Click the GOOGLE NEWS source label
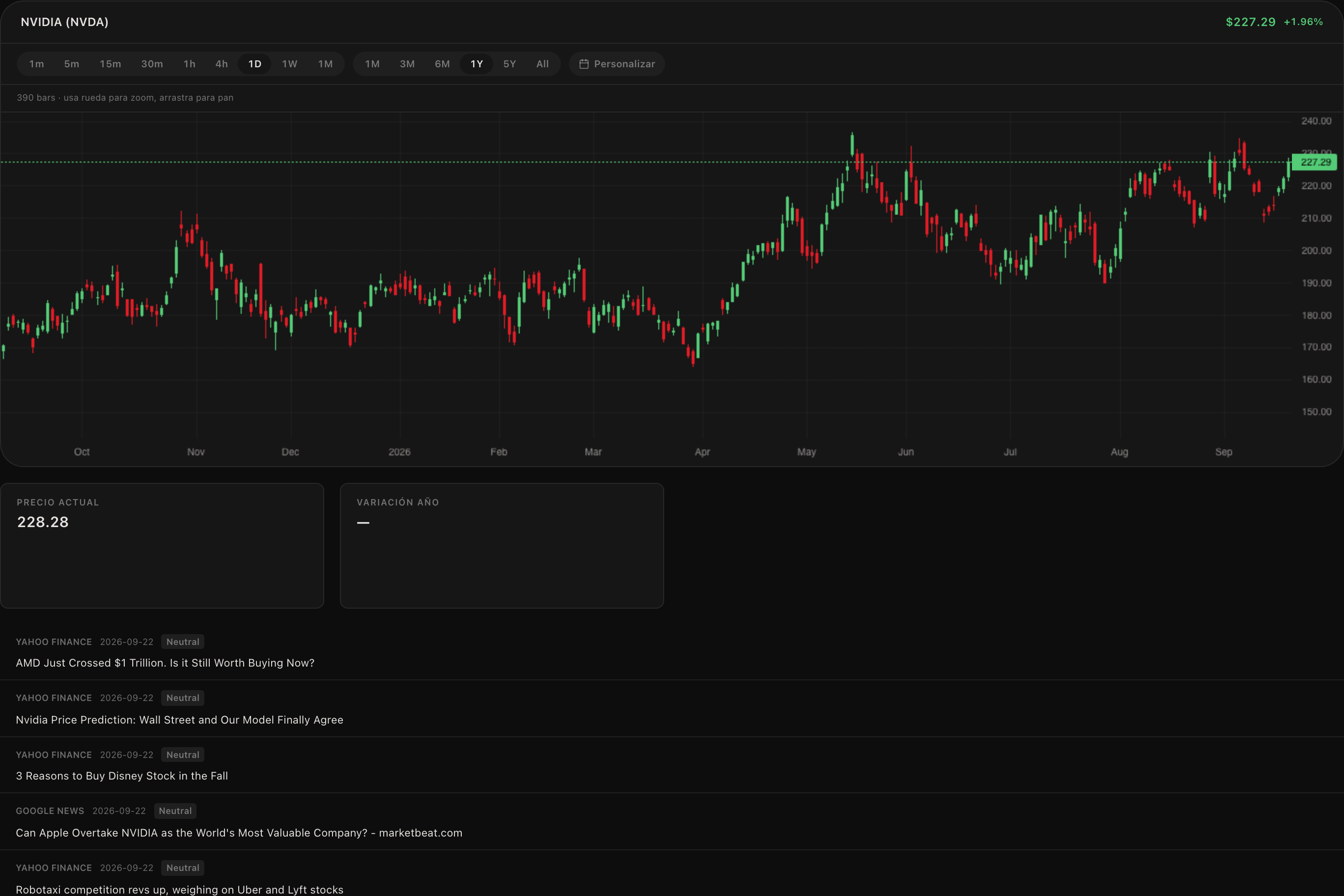 tap(50, 811)
